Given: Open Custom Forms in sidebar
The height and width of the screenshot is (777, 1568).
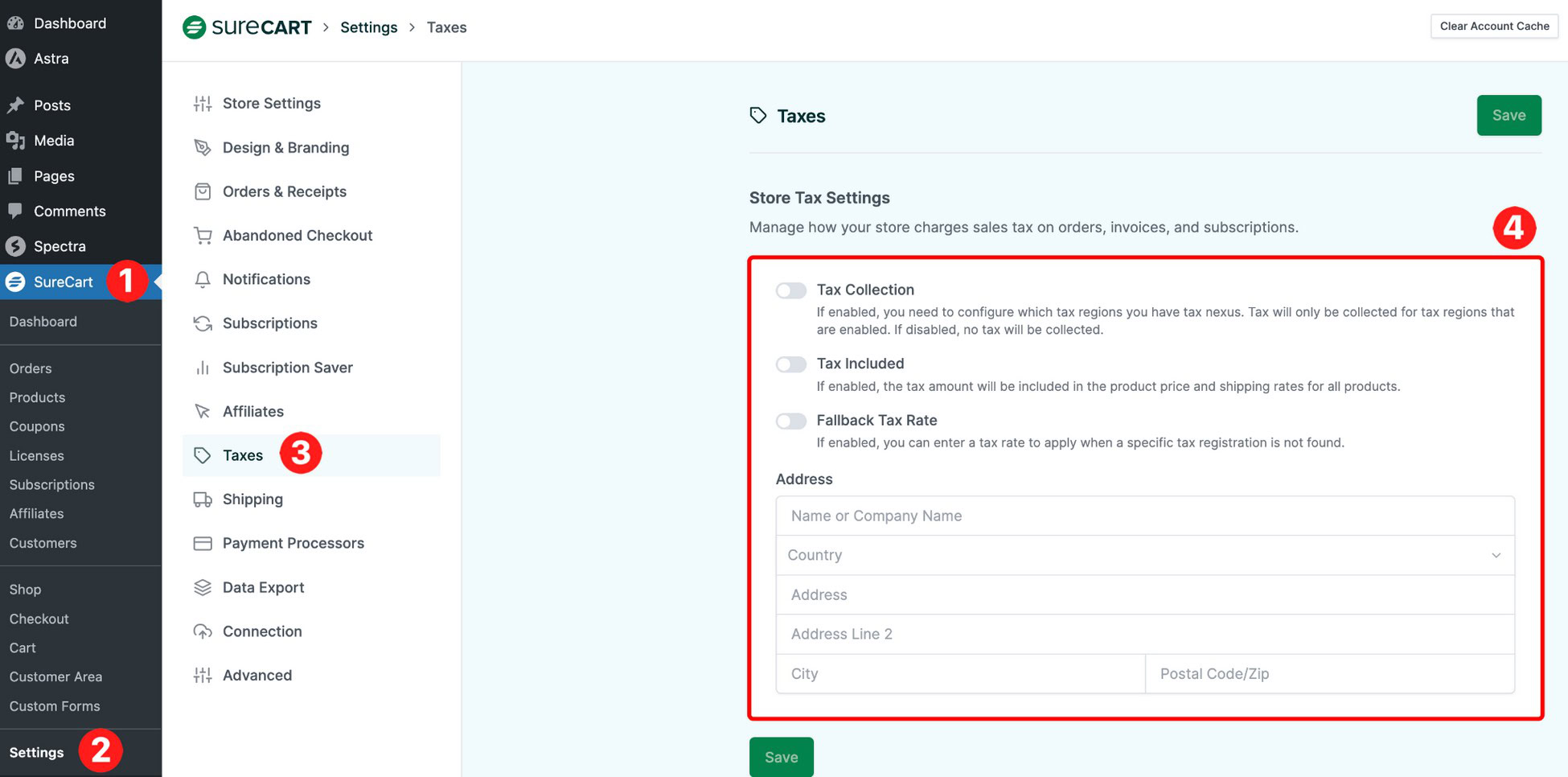Looking at the screenshot, I should [x=55, y=705].
